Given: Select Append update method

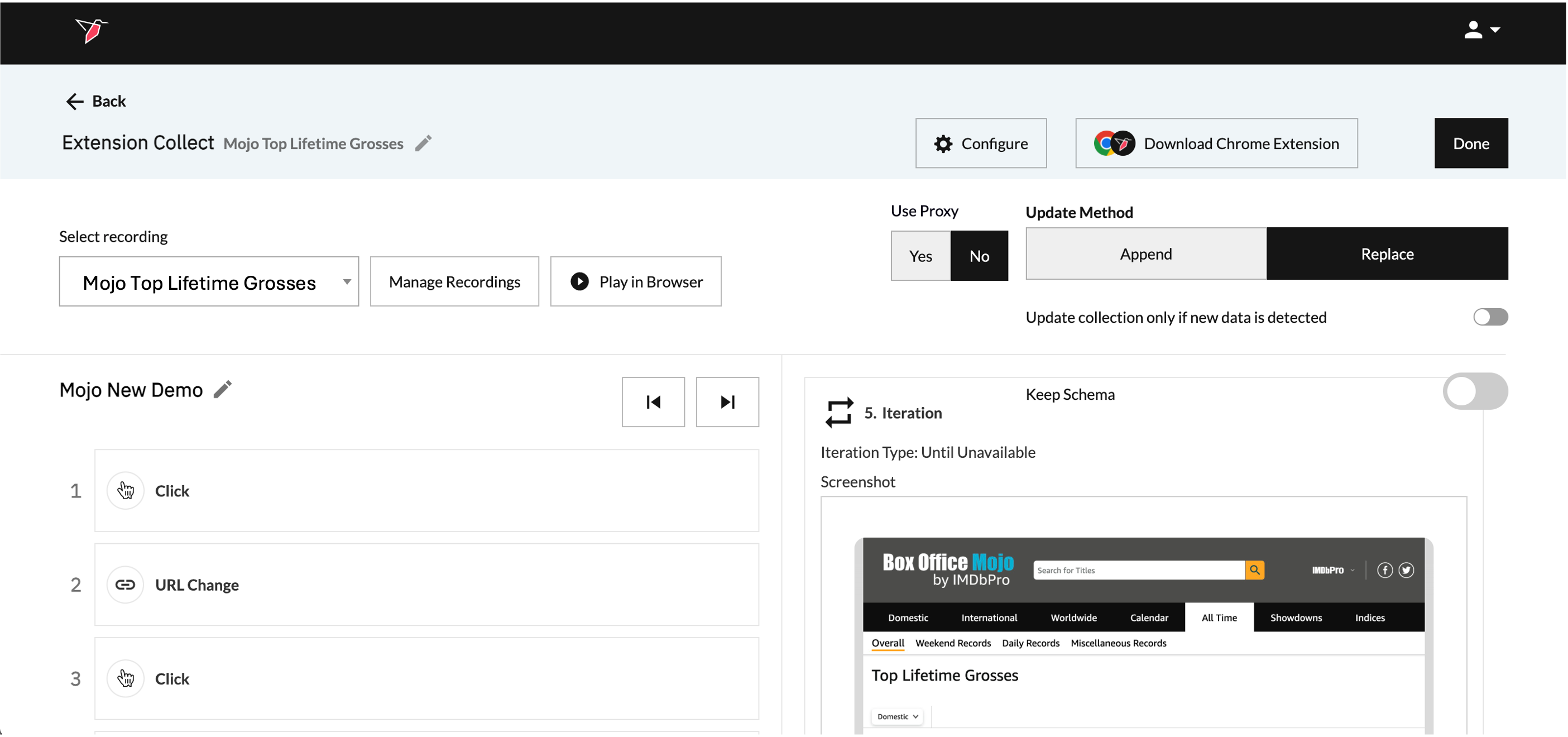Looking at the screenshot, I should (1145, 254).
